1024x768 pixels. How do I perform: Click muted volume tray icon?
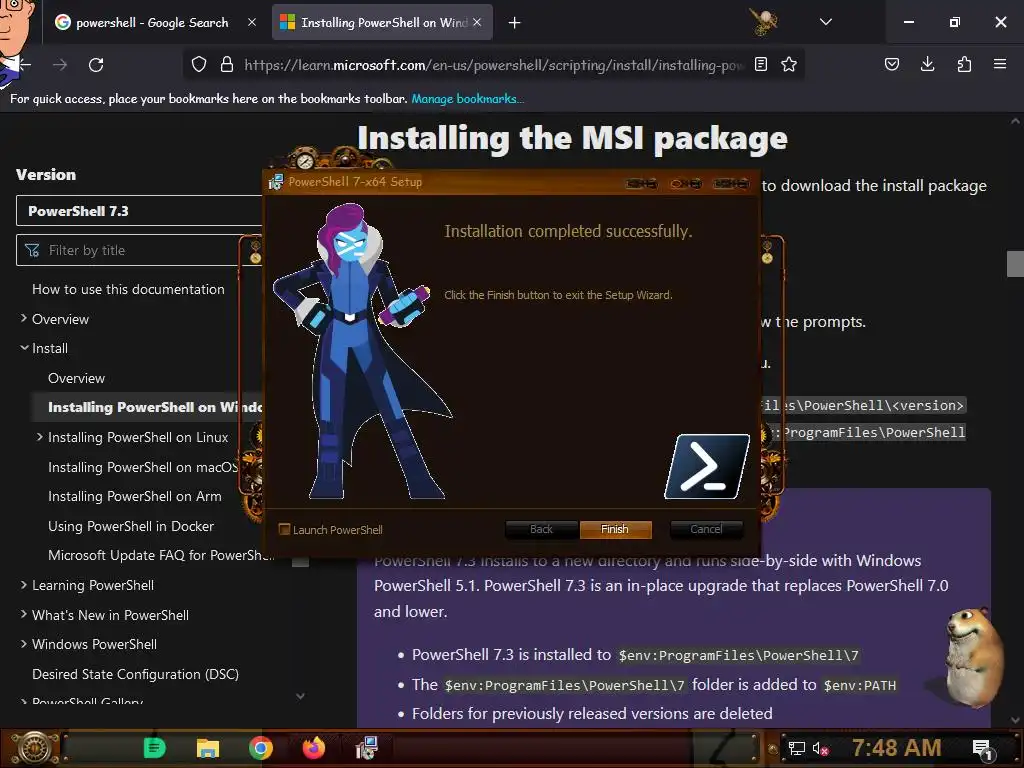pos(821,748)
